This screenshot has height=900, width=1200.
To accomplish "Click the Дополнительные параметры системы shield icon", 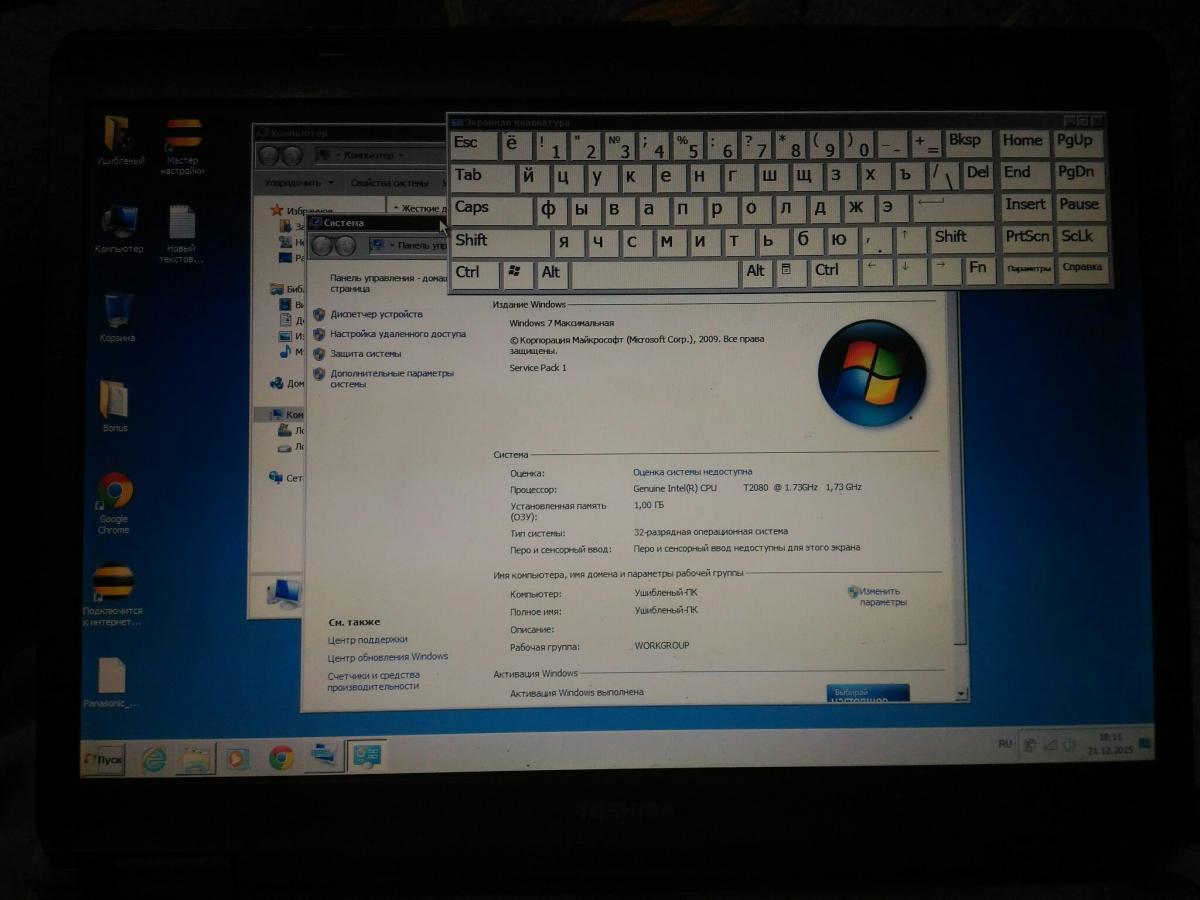I will click(319, 374).
